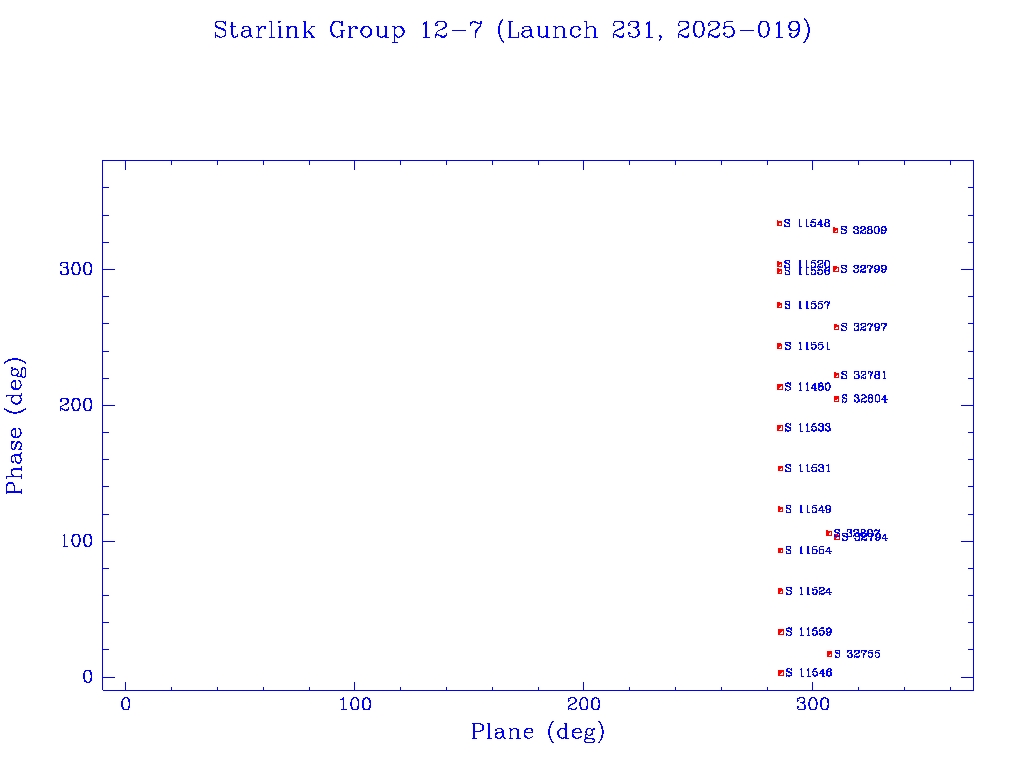This screenshot has height=768, width=1024.
Task: Select the "S 32755" satellite label
Action: (x=857, y=654)
